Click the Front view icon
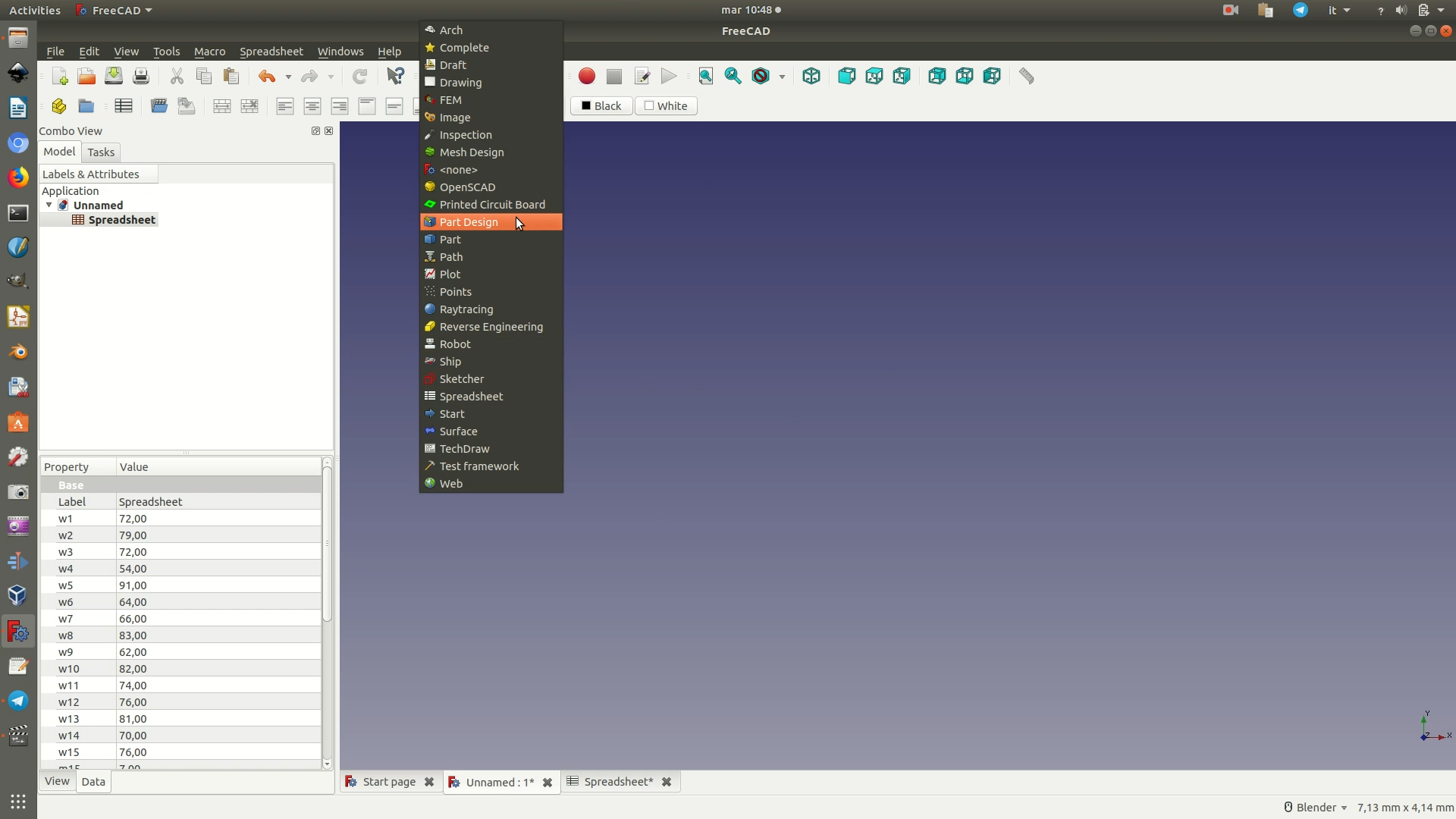Screen dimensions: 1456x819 pos(847,76)
